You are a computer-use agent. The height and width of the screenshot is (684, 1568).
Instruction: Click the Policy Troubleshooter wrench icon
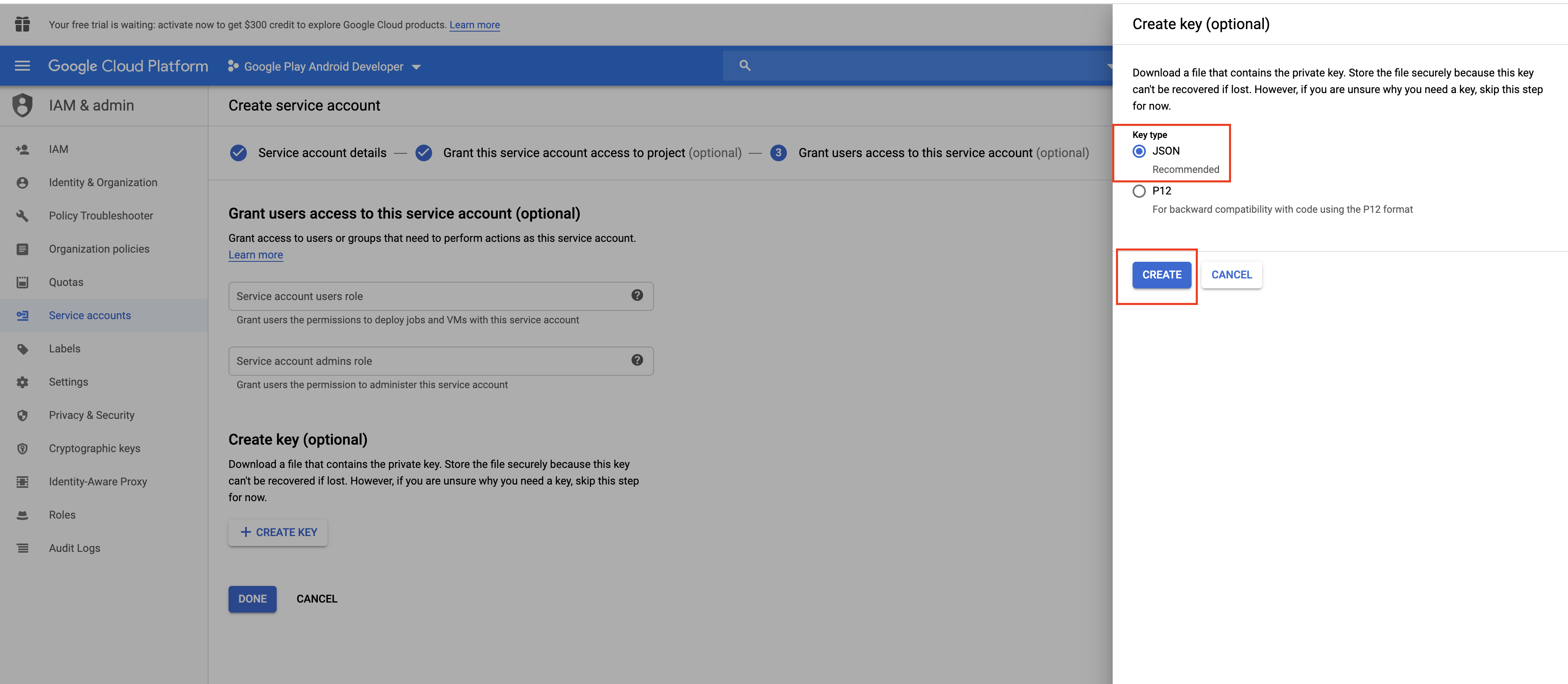coord(22,215)
